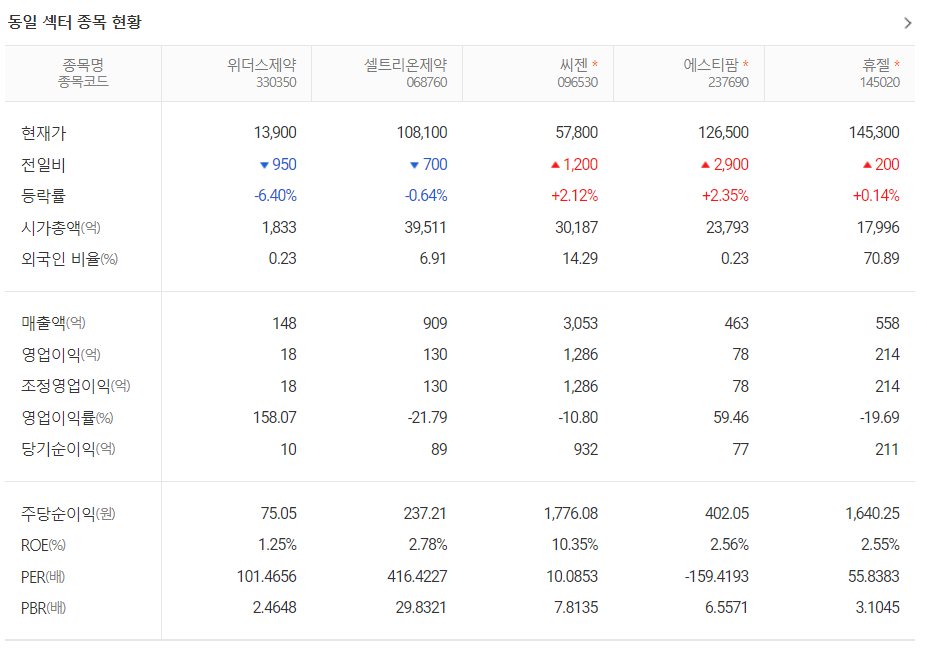Image resolution: width=927 pixels, height=652 pixels.
Task: Click EPS value 1,640.25
Action: 873,514
